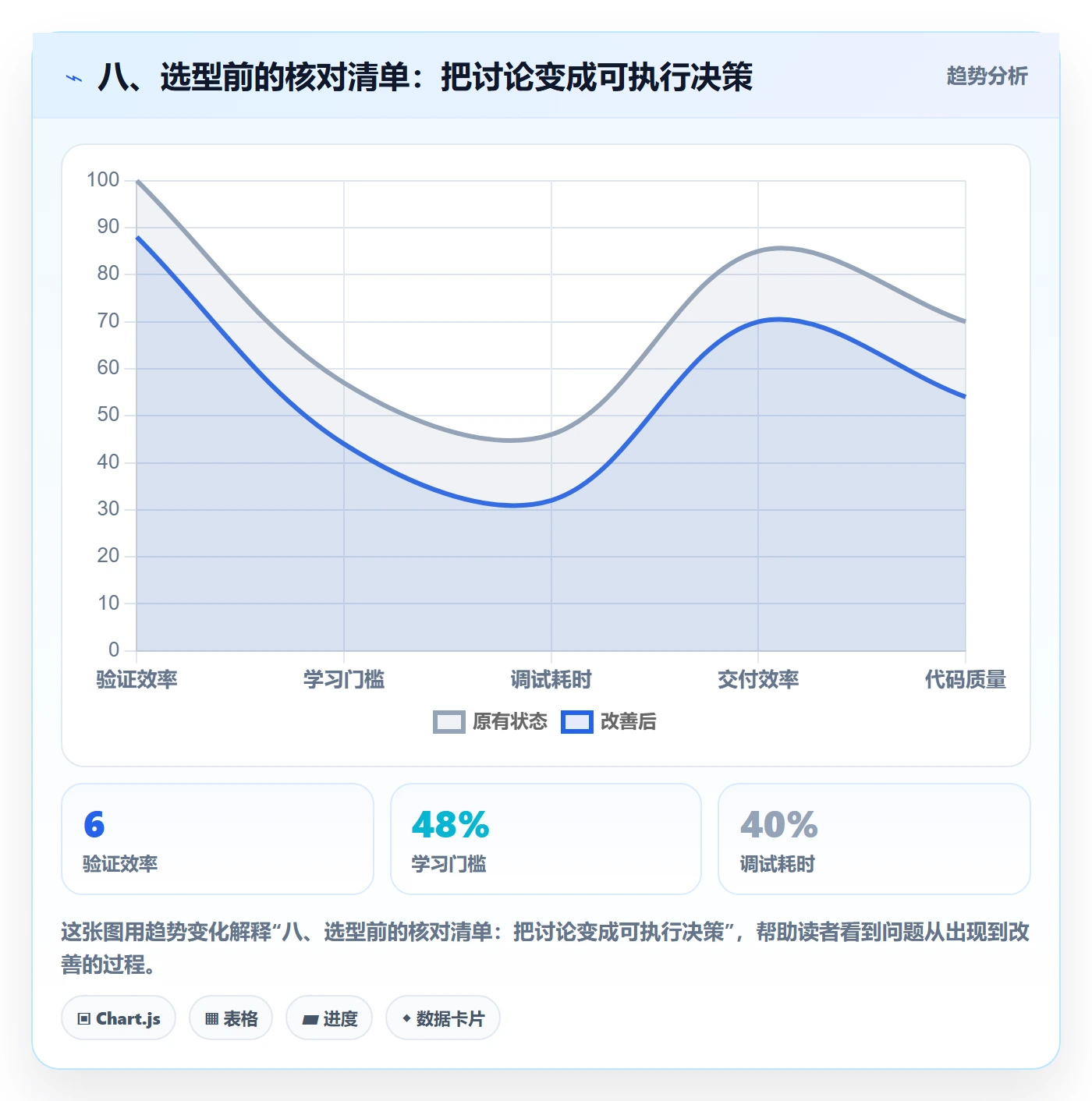Open the 调试耗时 stat card showing 40%
Screen dimensions: 1092x1101
click(x=874, y=839)
